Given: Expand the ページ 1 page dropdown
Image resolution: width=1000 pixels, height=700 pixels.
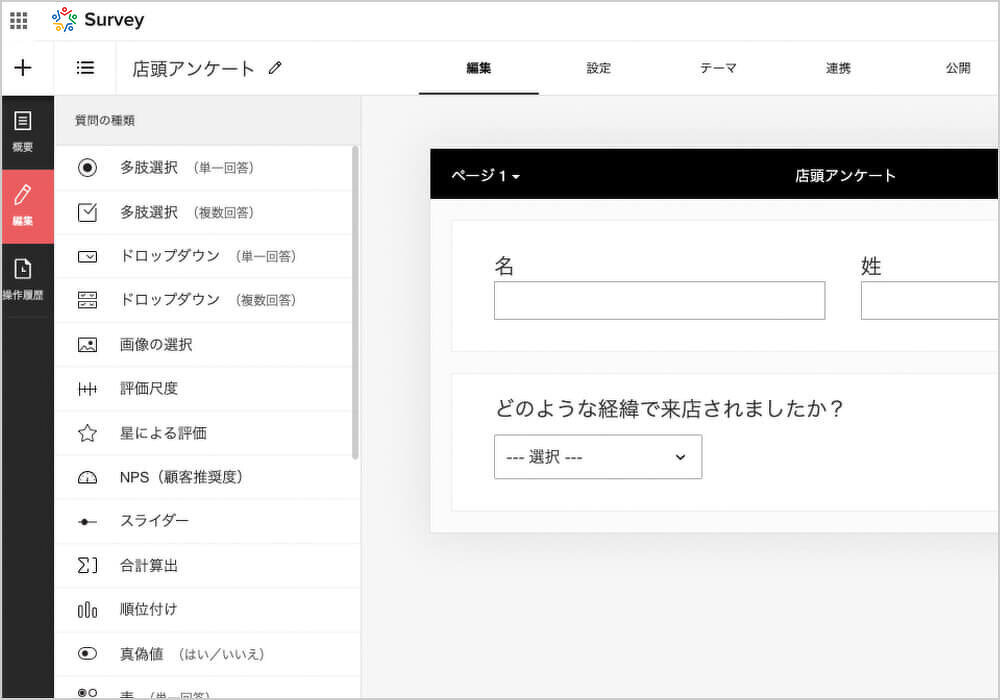Looking at the screenshot, I should (485, 176).
